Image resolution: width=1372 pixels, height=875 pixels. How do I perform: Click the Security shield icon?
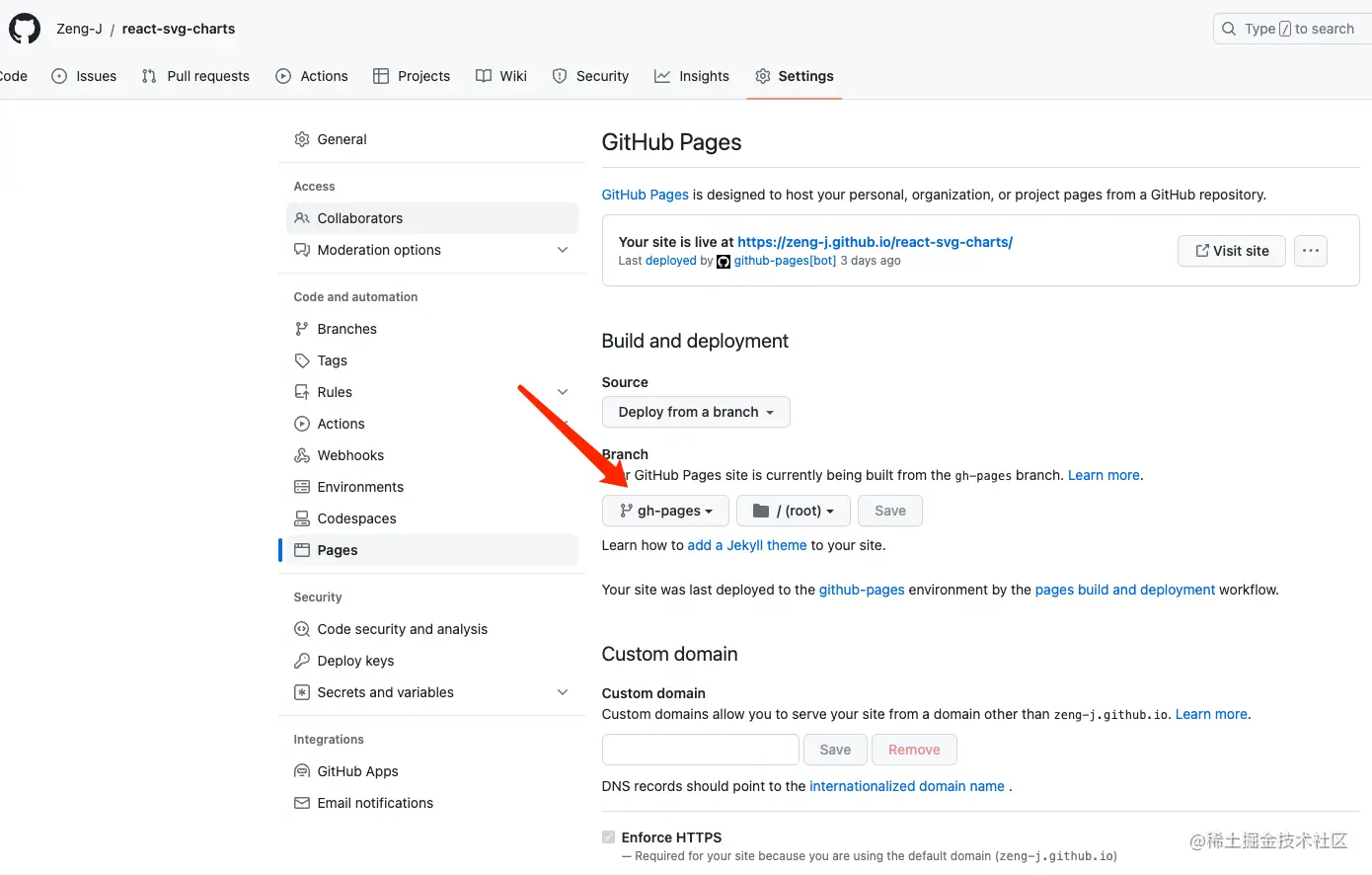tap(560, 76)
